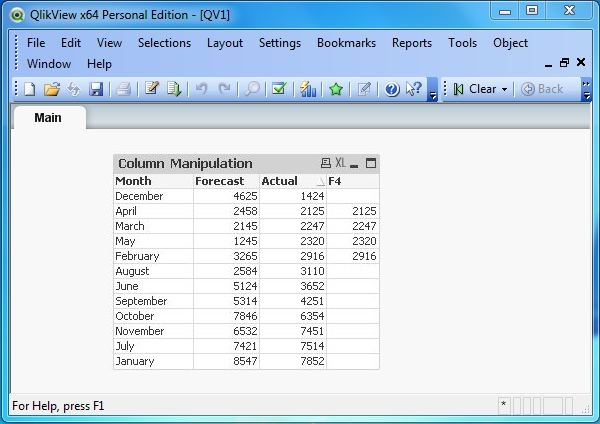Restore the inner QV1 document window
This screenshot has width=600, height=424.
pos(564,63)
